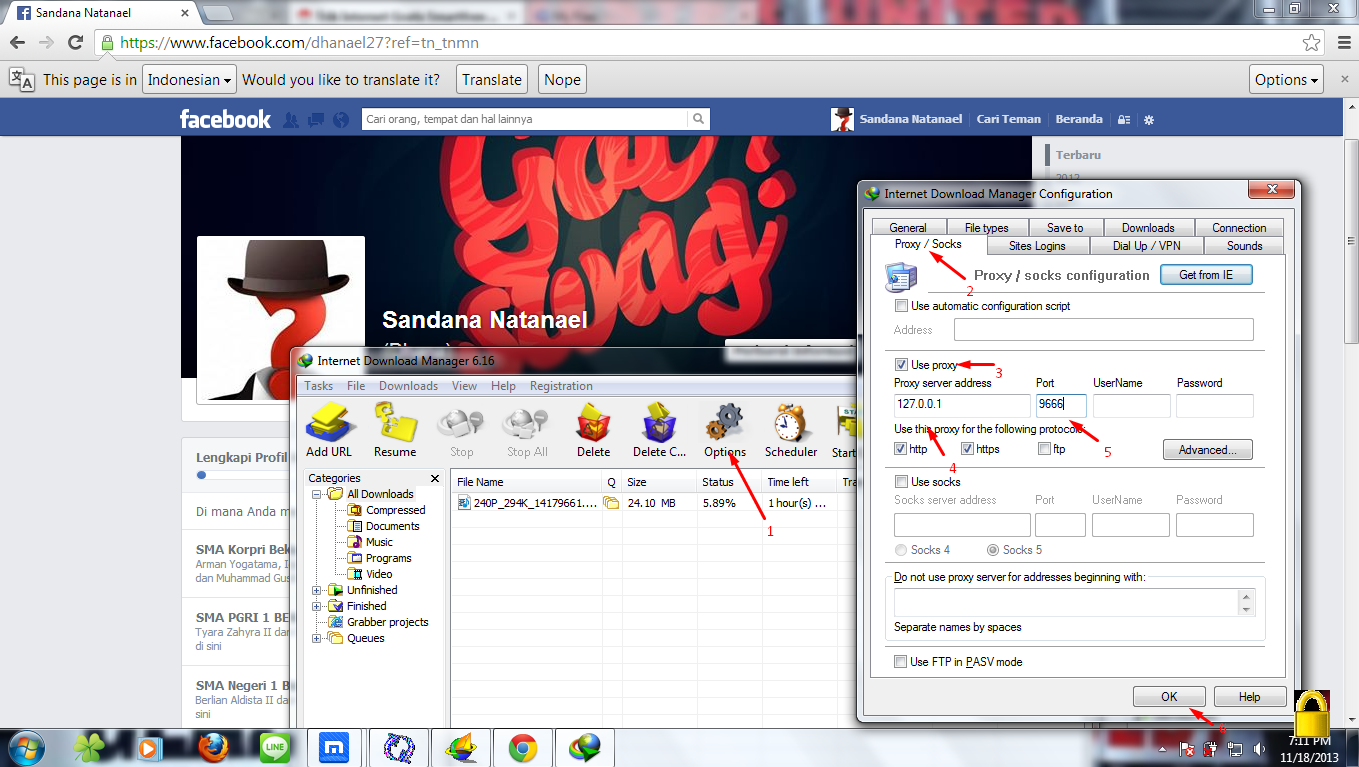The image size is (1359, 767).
Task: Enable the ftp protocol checkbox
Action: pos(1044,449)
